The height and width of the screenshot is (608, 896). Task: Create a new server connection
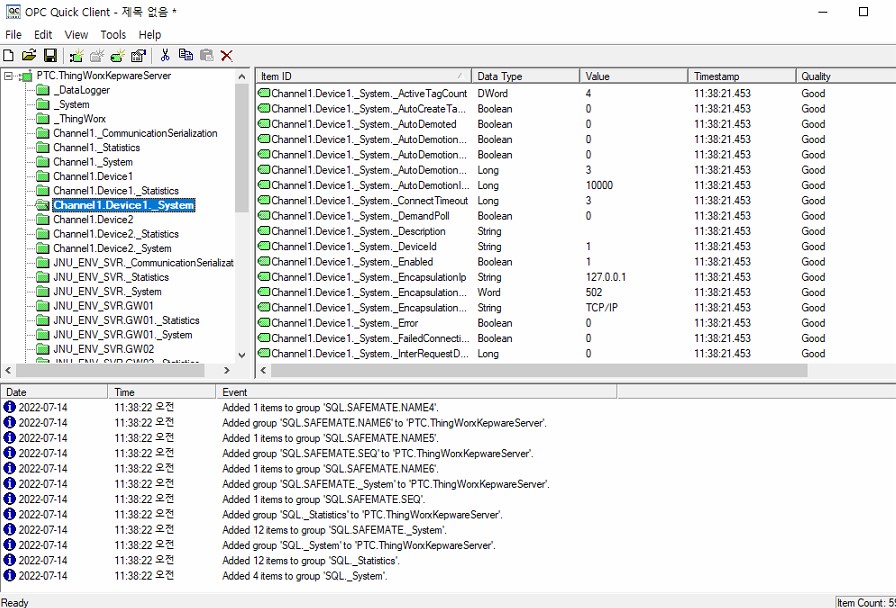[77, 55]
